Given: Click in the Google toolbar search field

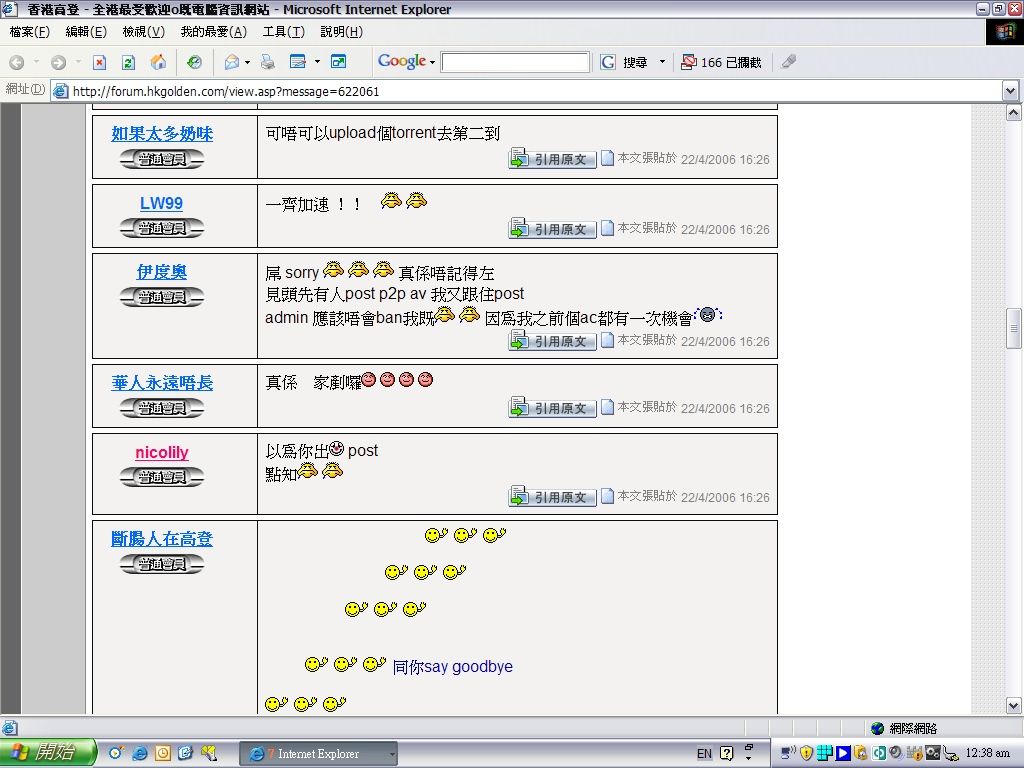Looking at the screenshot, I should tap(515, 62).
